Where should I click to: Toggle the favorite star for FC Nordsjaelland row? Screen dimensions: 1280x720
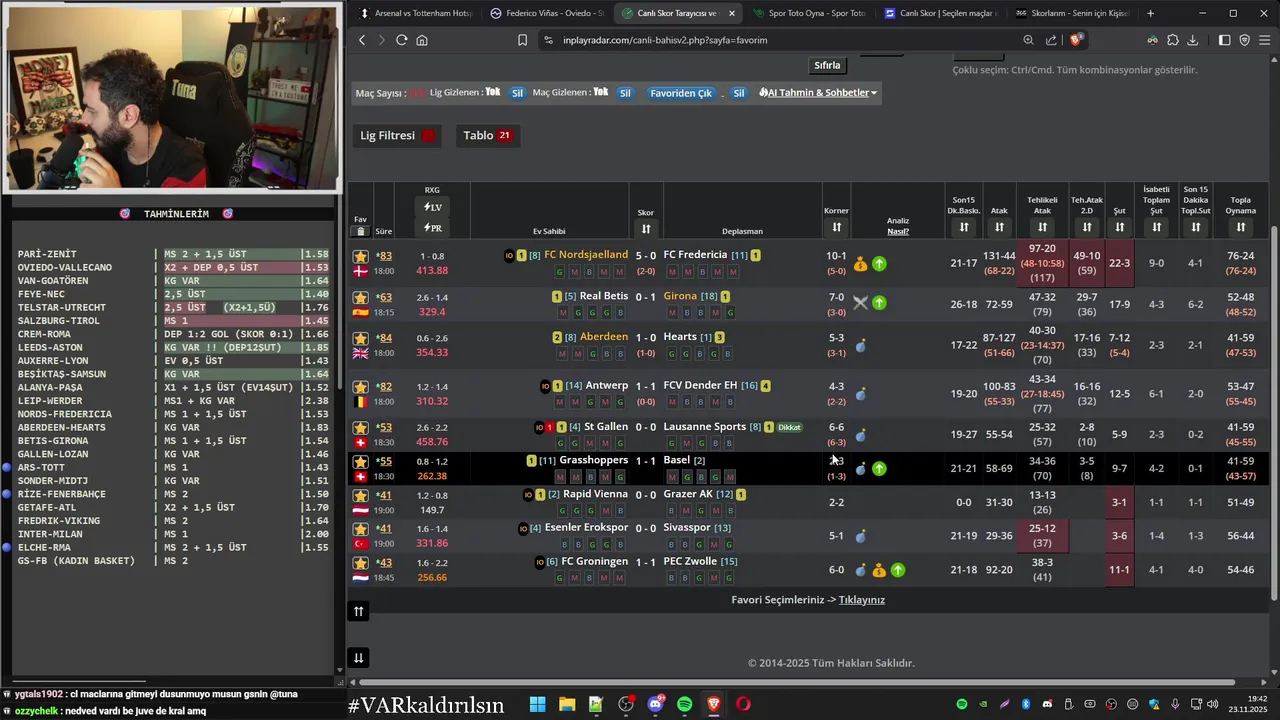tap(361, 257)
